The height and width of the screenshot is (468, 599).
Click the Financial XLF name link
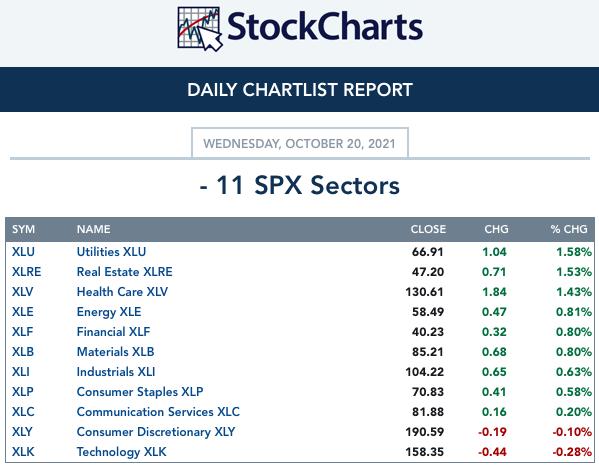coord(113,332)
